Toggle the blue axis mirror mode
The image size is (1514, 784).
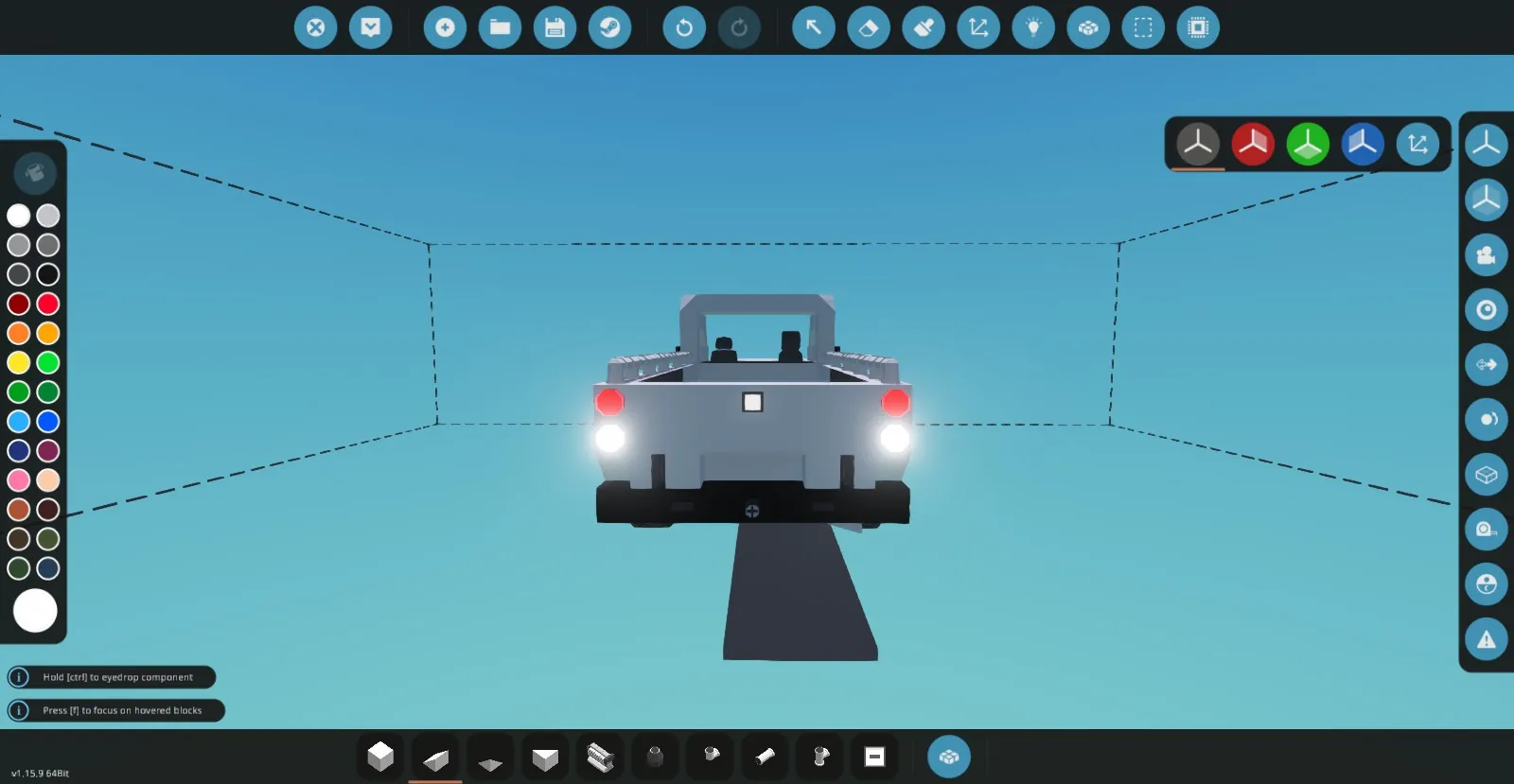[1363, 144]
